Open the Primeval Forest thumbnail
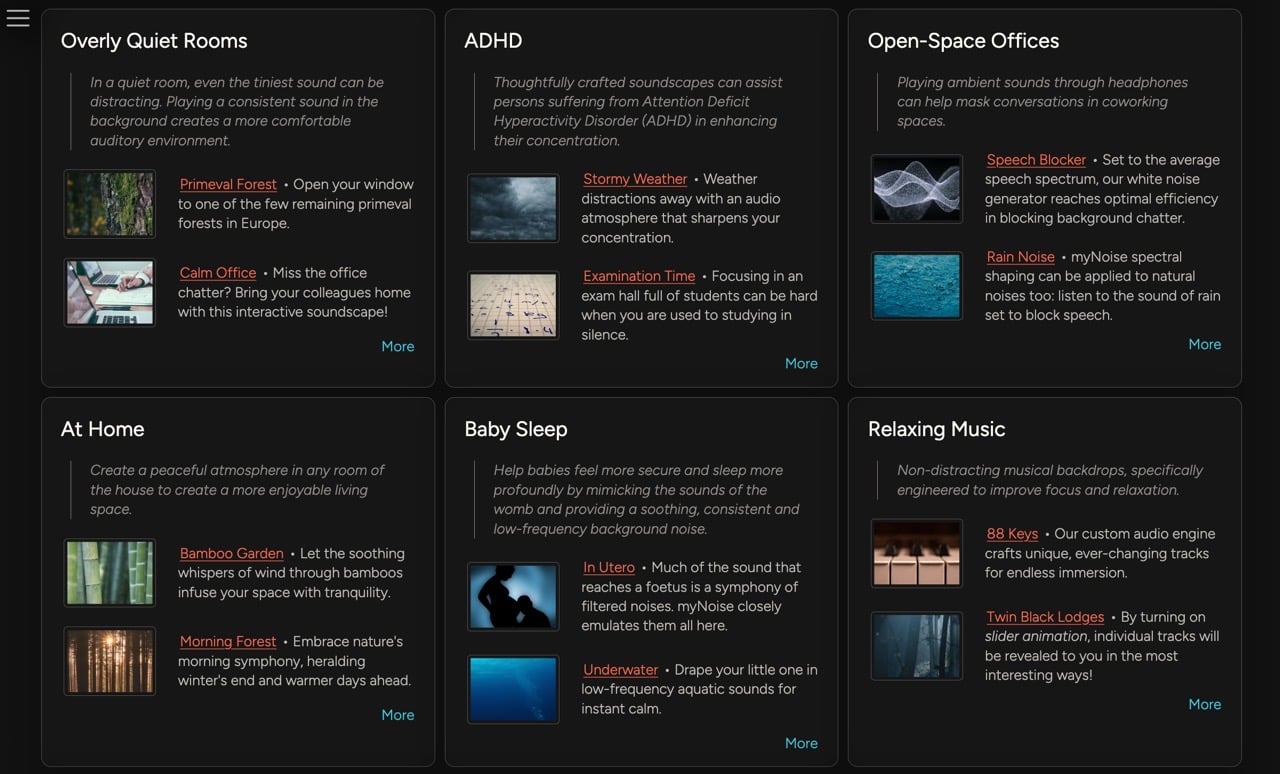This screenshot has height=774, width=1280. pos(110,204)
